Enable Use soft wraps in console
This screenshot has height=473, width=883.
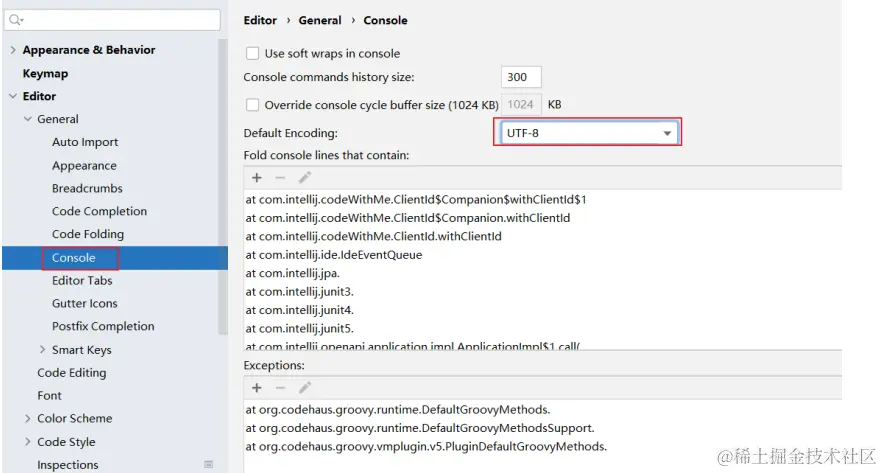pyautogui.click(x=252, y=53)
